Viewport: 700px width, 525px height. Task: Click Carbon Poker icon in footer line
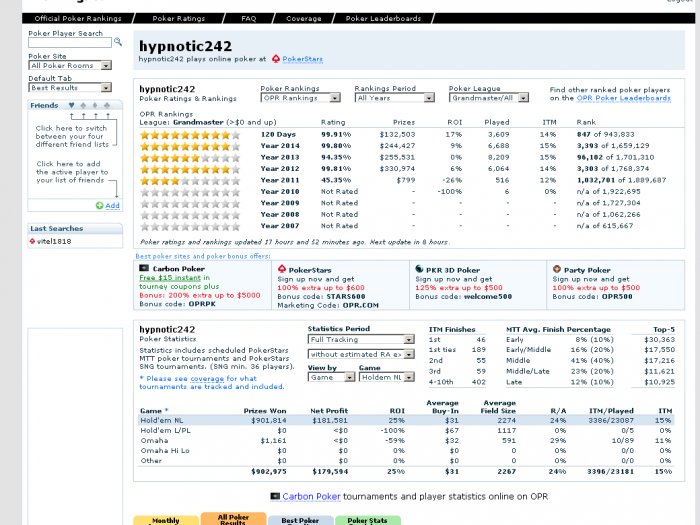(275, 496)
